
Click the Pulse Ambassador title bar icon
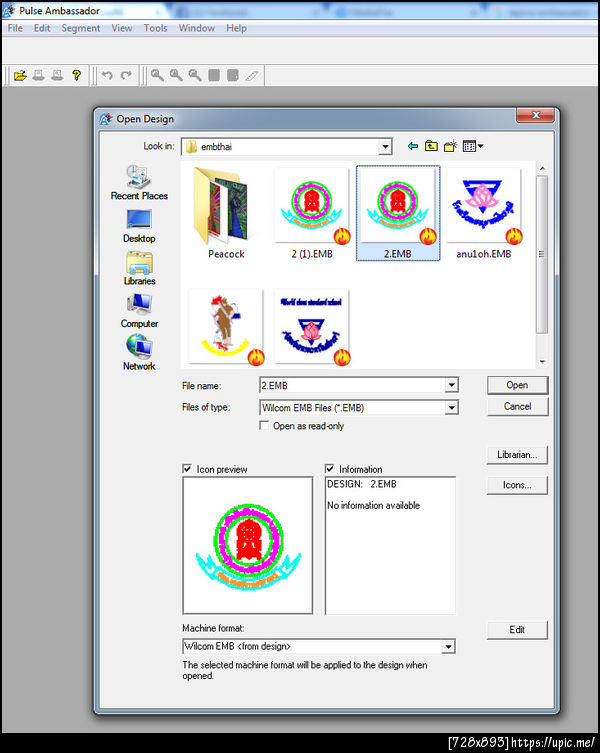9,11
